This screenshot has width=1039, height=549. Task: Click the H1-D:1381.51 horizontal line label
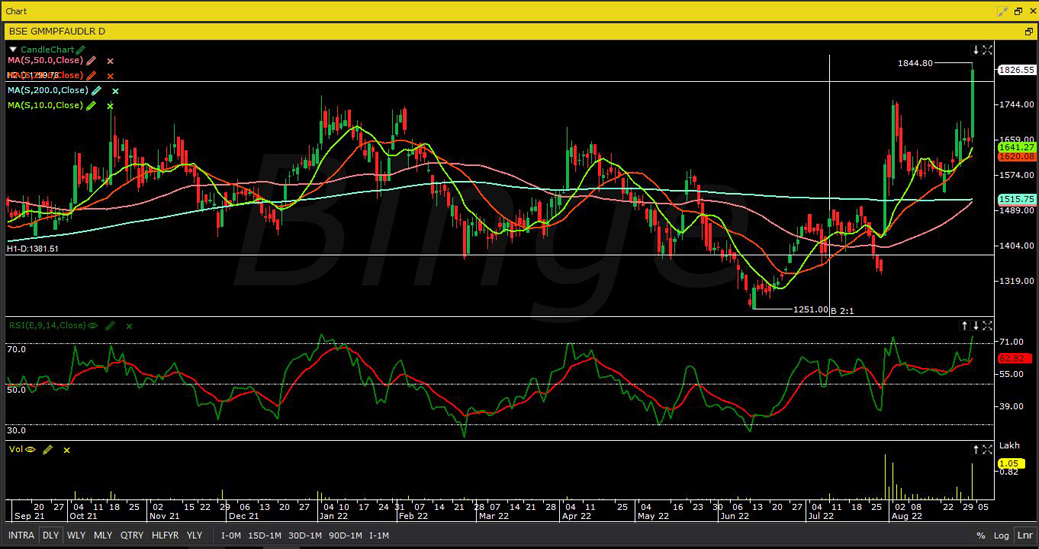(x=32, y=248)
